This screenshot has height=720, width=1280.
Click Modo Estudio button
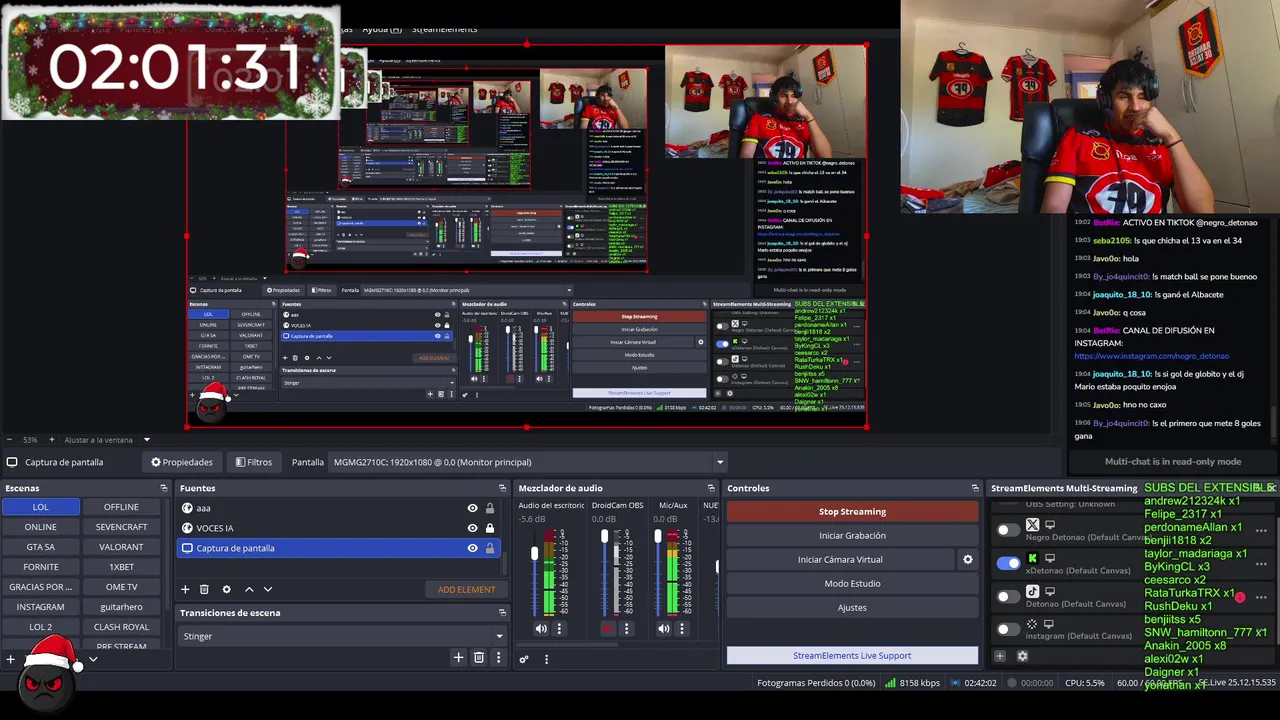(x=852, y=583)
